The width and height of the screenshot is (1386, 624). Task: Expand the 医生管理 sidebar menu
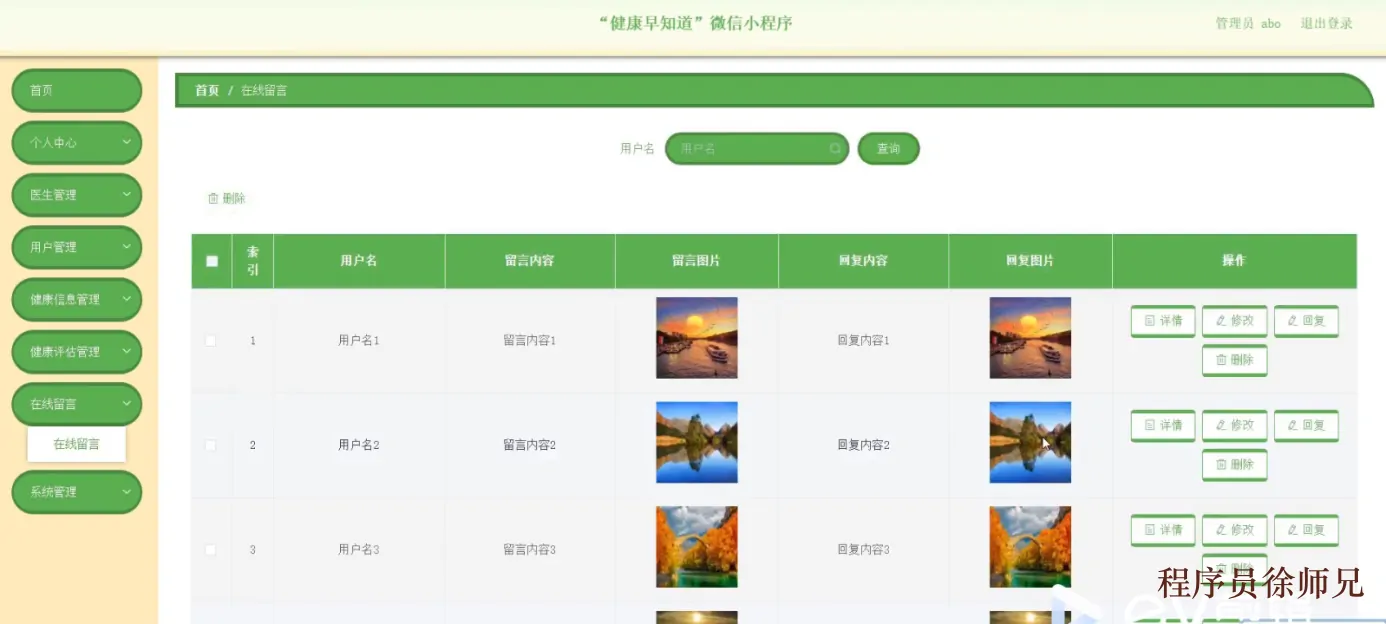(x=76, y=195)
